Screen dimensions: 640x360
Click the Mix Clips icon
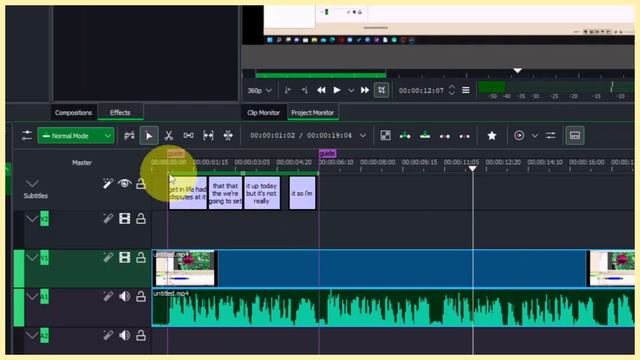385,136
